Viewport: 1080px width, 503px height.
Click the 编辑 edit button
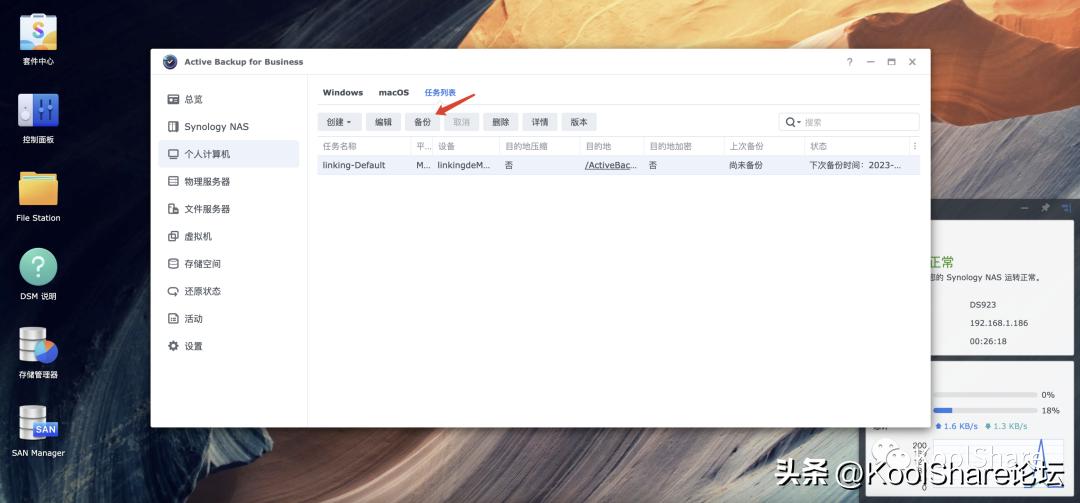[383, 122]
